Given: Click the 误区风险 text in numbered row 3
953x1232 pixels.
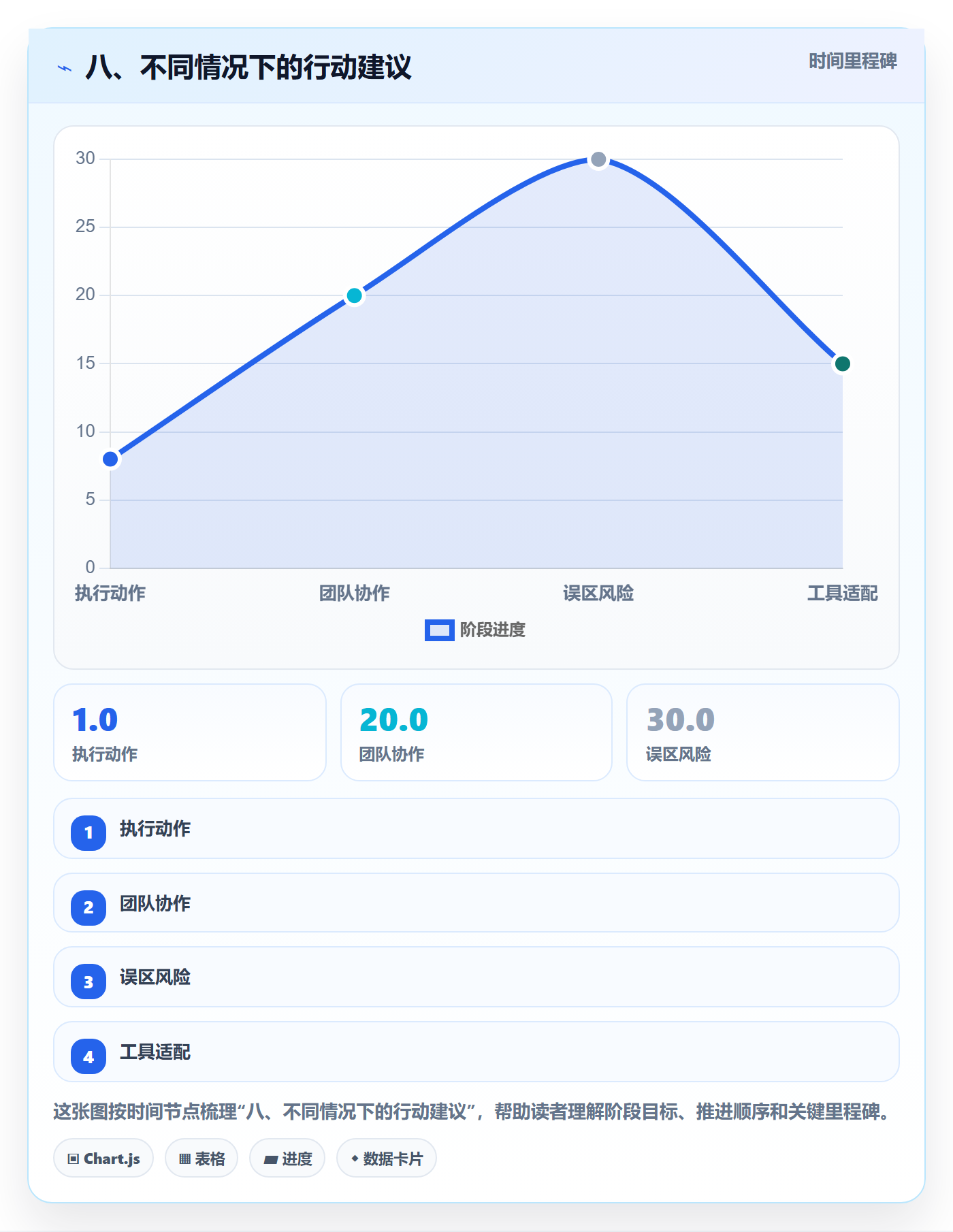Looking at the screenshot, I should coord(155,977).
